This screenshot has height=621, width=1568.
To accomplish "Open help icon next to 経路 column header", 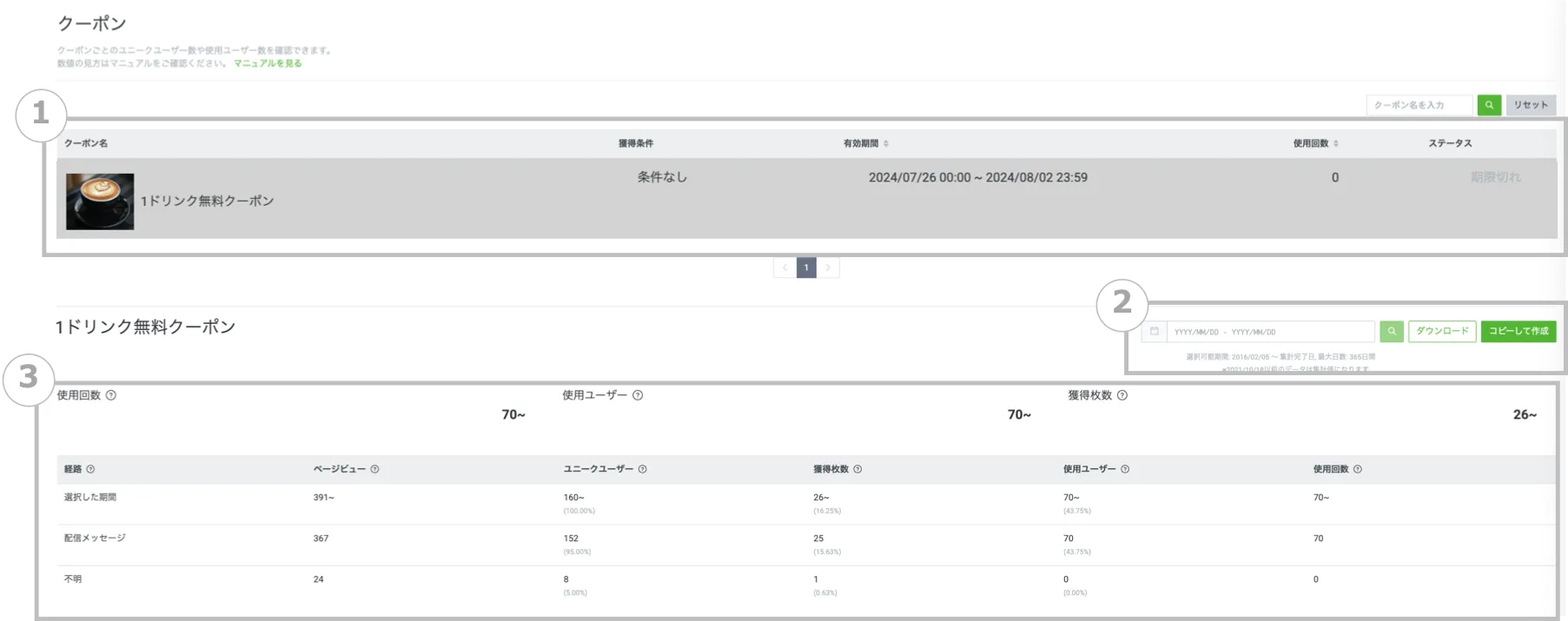I will point(90,469).
